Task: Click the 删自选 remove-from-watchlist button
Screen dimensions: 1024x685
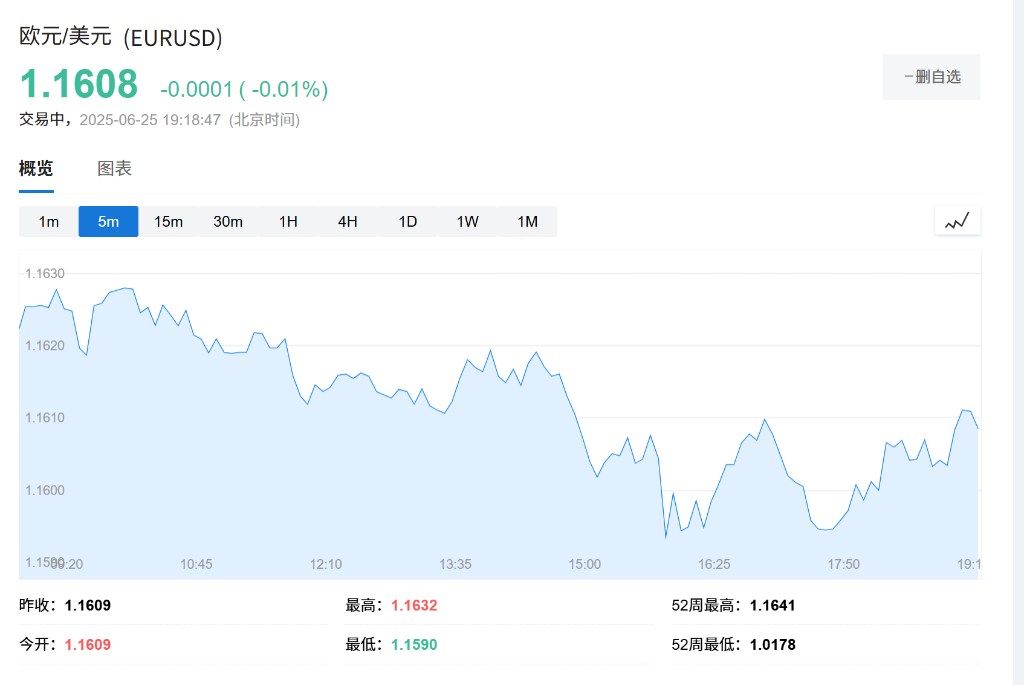Action: (931, 76)
